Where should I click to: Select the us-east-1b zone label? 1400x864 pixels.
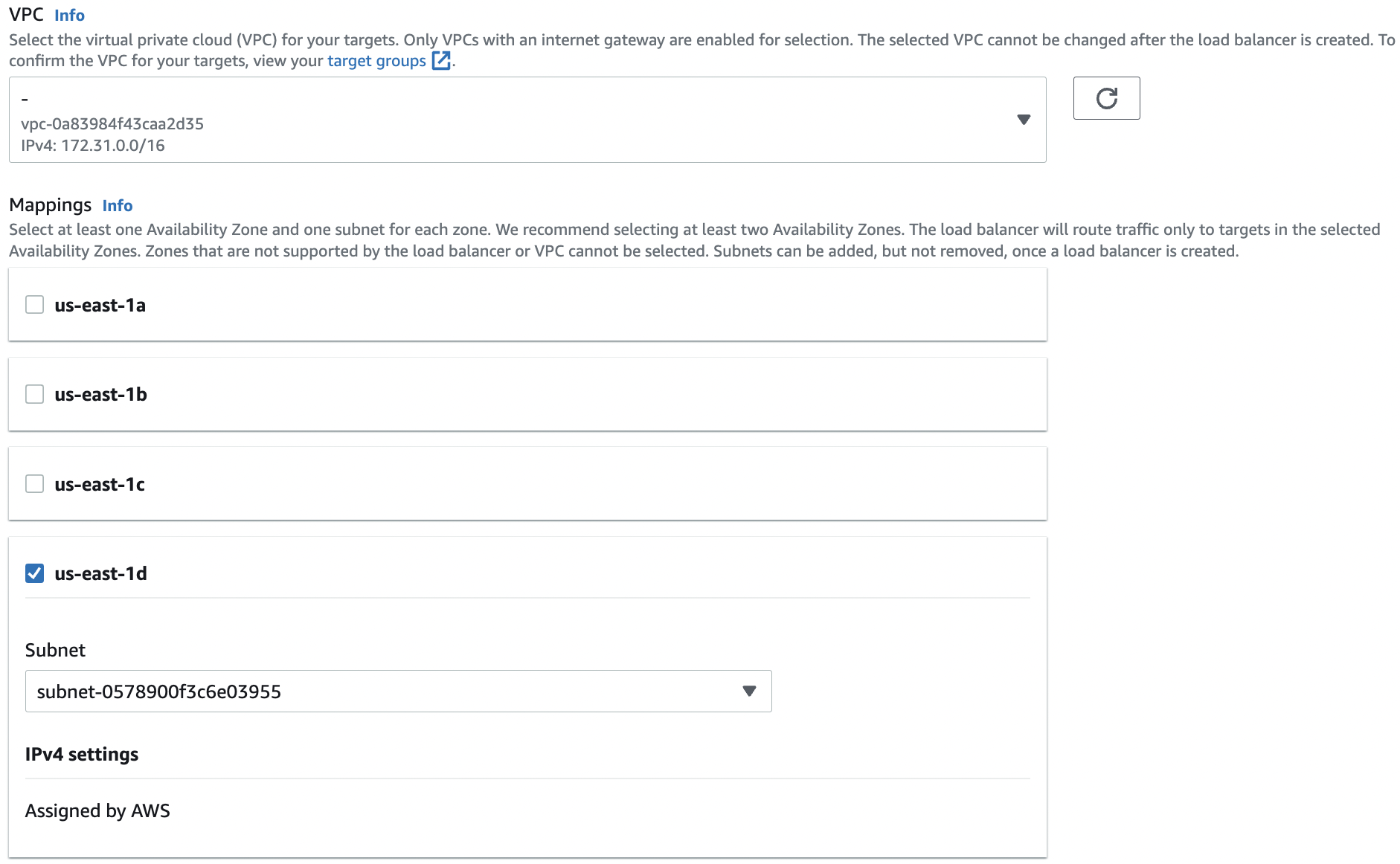tap(100, 394)
